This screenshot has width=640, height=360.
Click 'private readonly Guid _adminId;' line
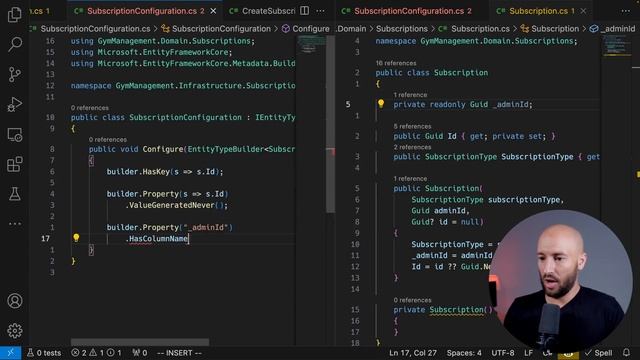(x=463, y=104)
